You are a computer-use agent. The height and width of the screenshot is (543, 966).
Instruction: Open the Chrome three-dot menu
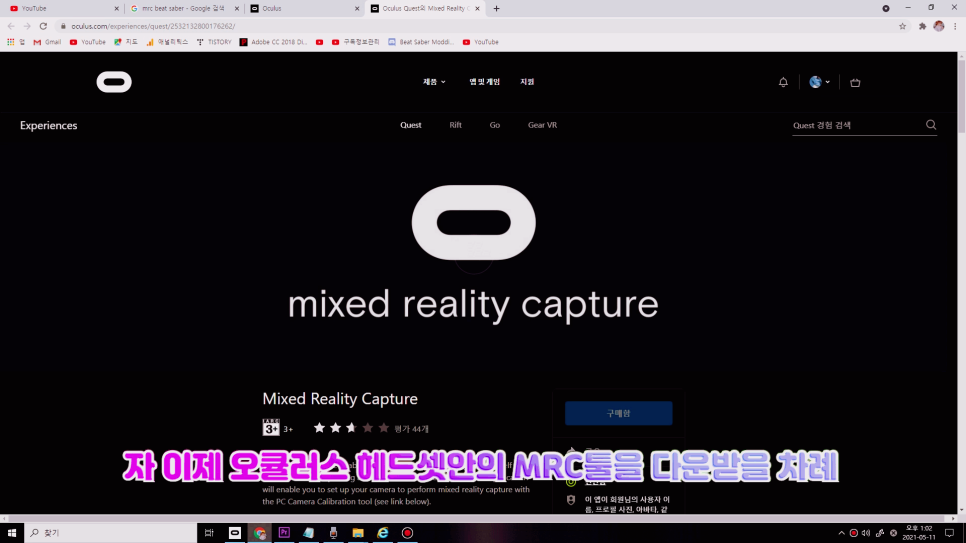tap(956, 26)
